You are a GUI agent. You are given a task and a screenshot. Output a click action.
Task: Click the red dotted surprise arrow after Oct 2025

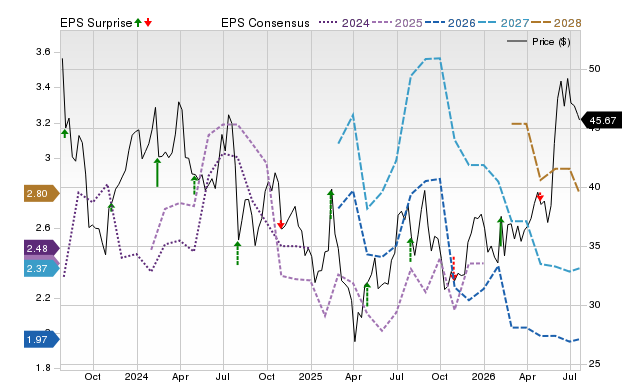click(453, 268)
